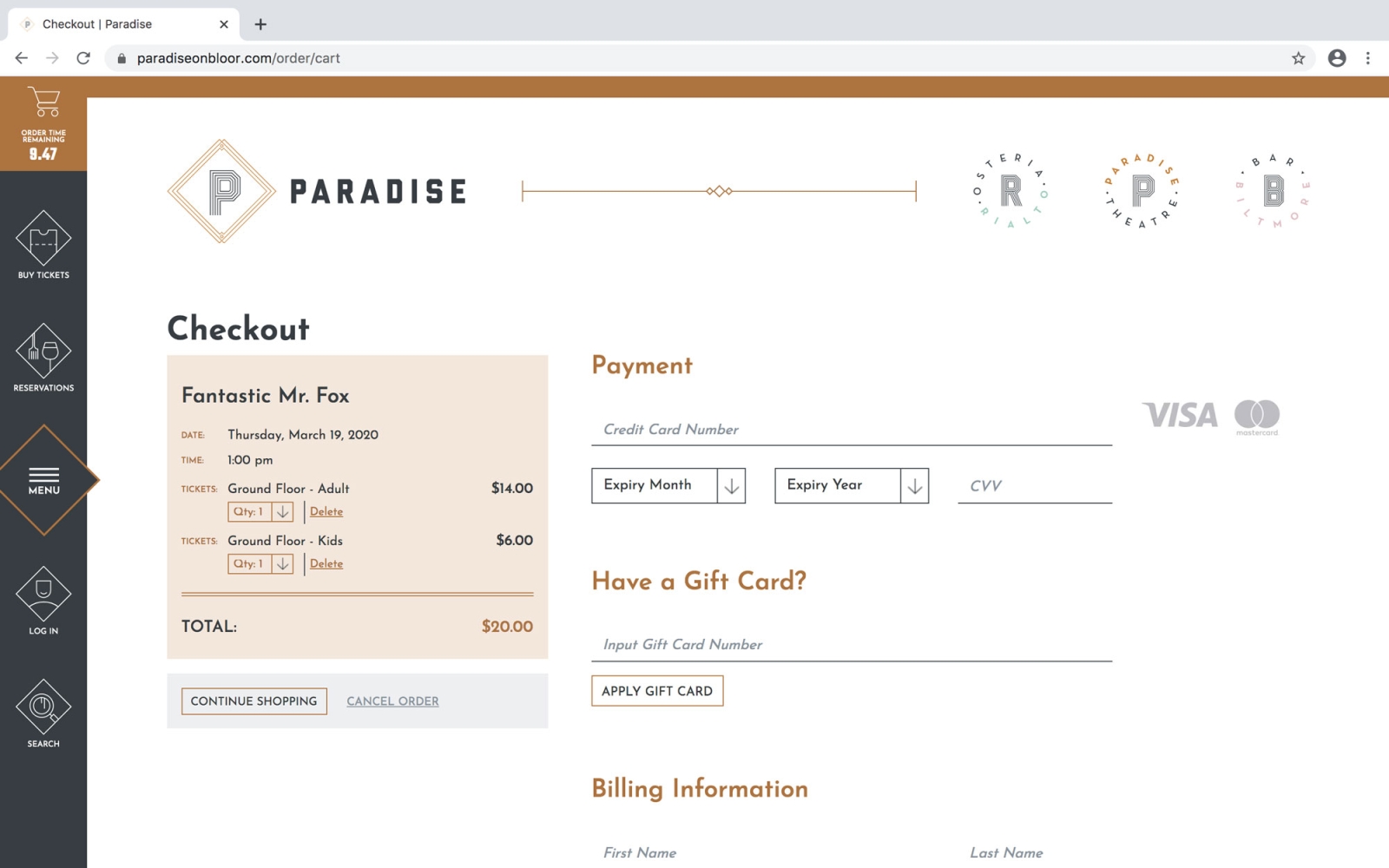Delete the Ground Floor Kids ticket

click(326, 564)
